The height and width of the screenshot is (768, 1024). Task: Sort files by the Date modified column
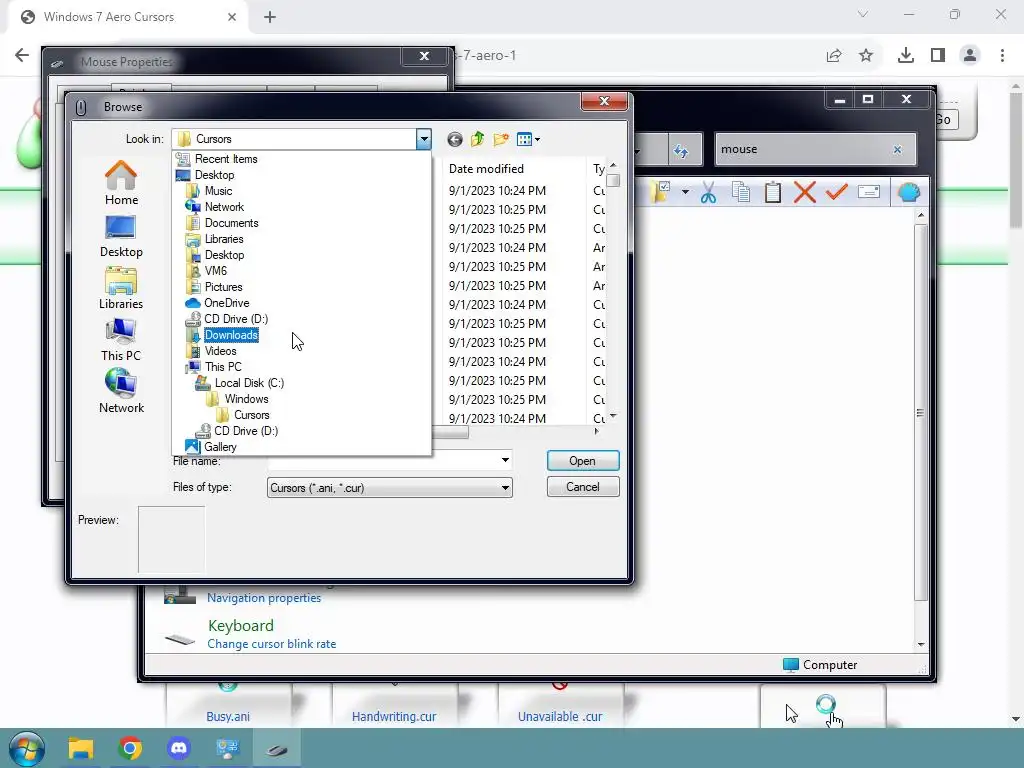pyautogui.click(x=486, y=168)
